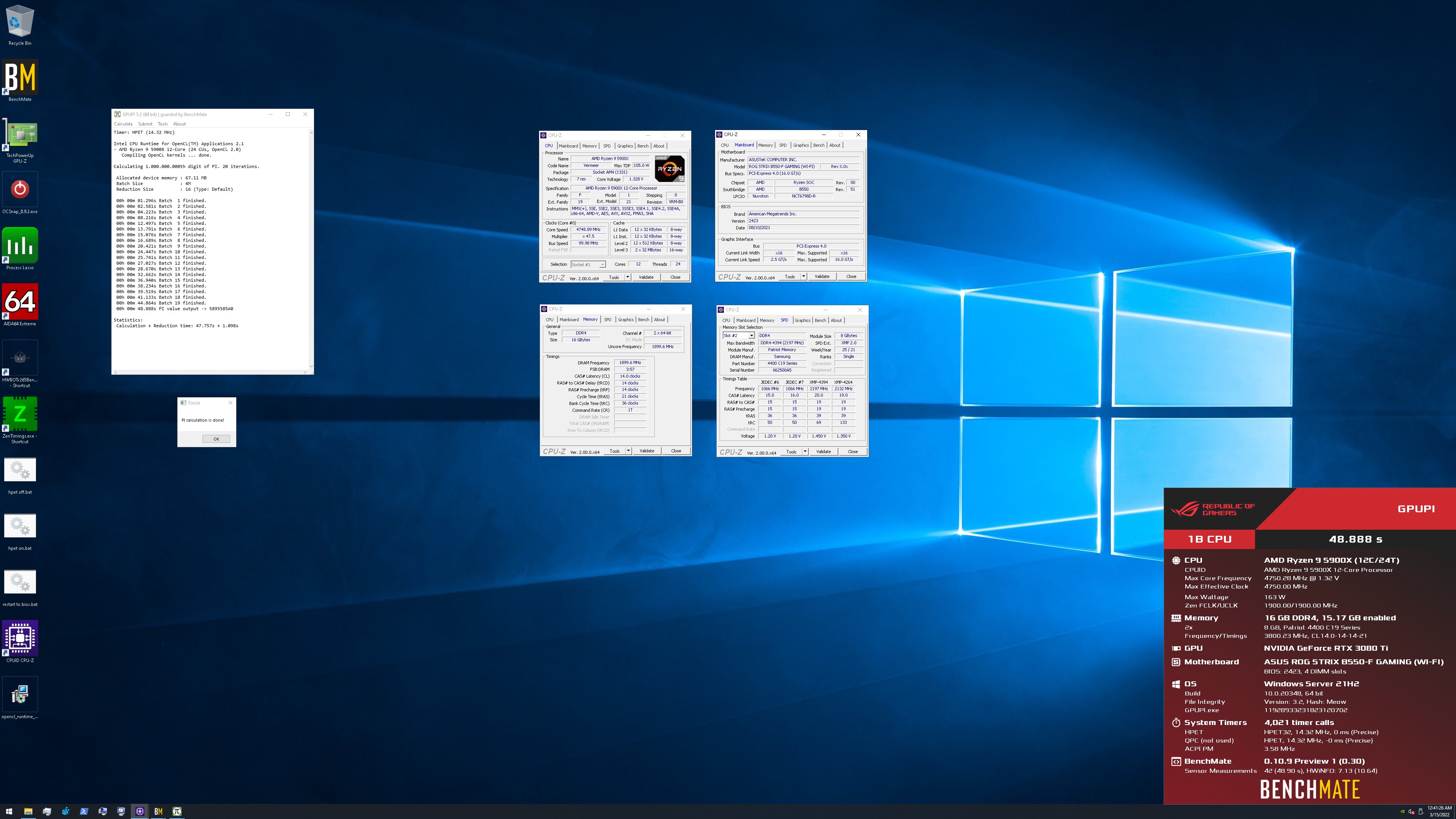Image resolution: width=1456 pixels, height=819 pixels.
Task: Open Tools dropdown arrow in CPU-Z Memory window
Action: click(x=628, y=451)
